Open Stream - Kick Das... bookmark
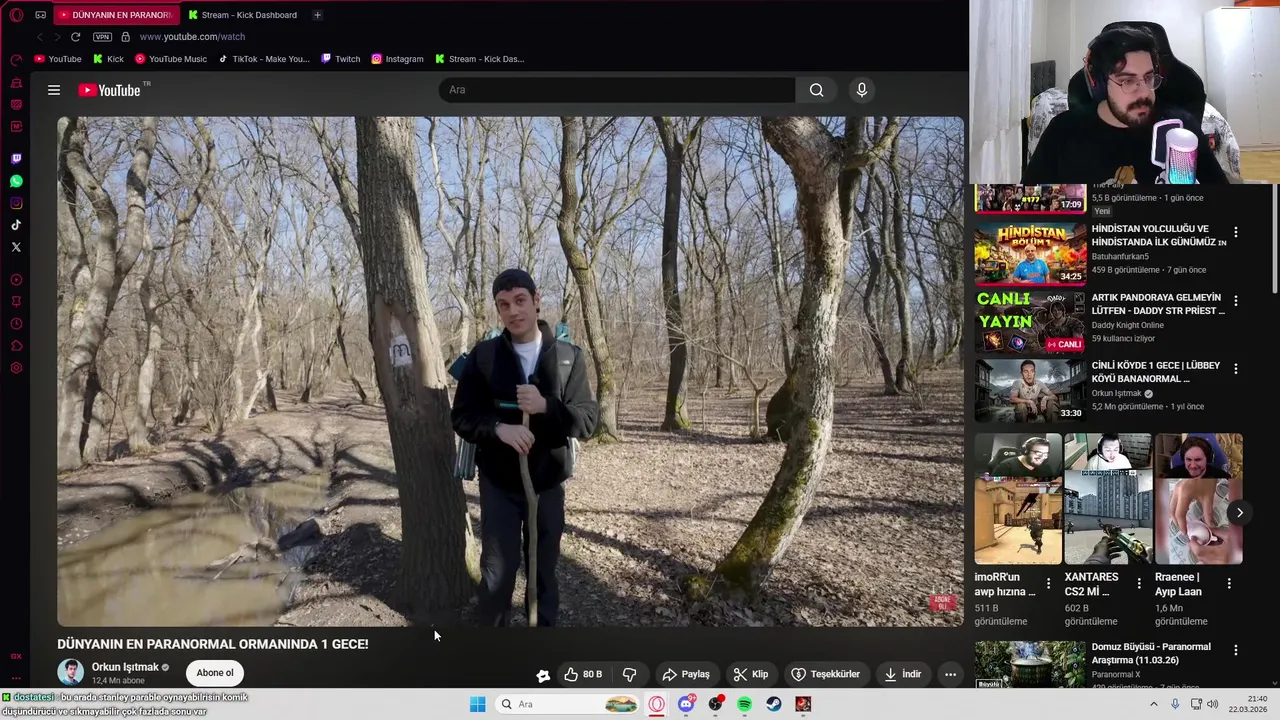The width and height of the screenshot is (1280, 720). pos(479,59)
